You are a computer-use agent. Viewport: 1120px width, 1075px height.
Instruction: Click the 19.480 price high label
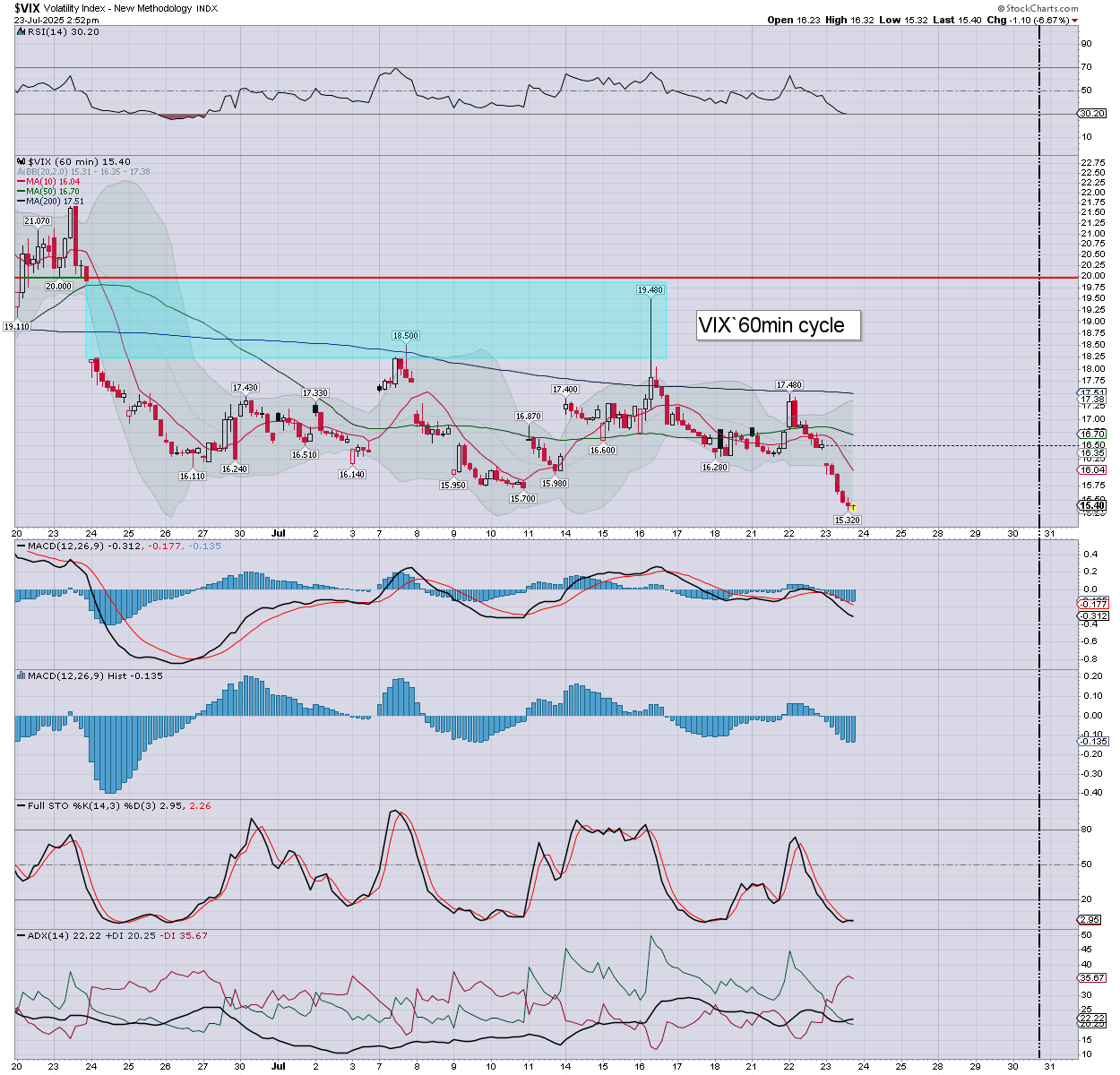pyautogui.click(x=650, y=290)
